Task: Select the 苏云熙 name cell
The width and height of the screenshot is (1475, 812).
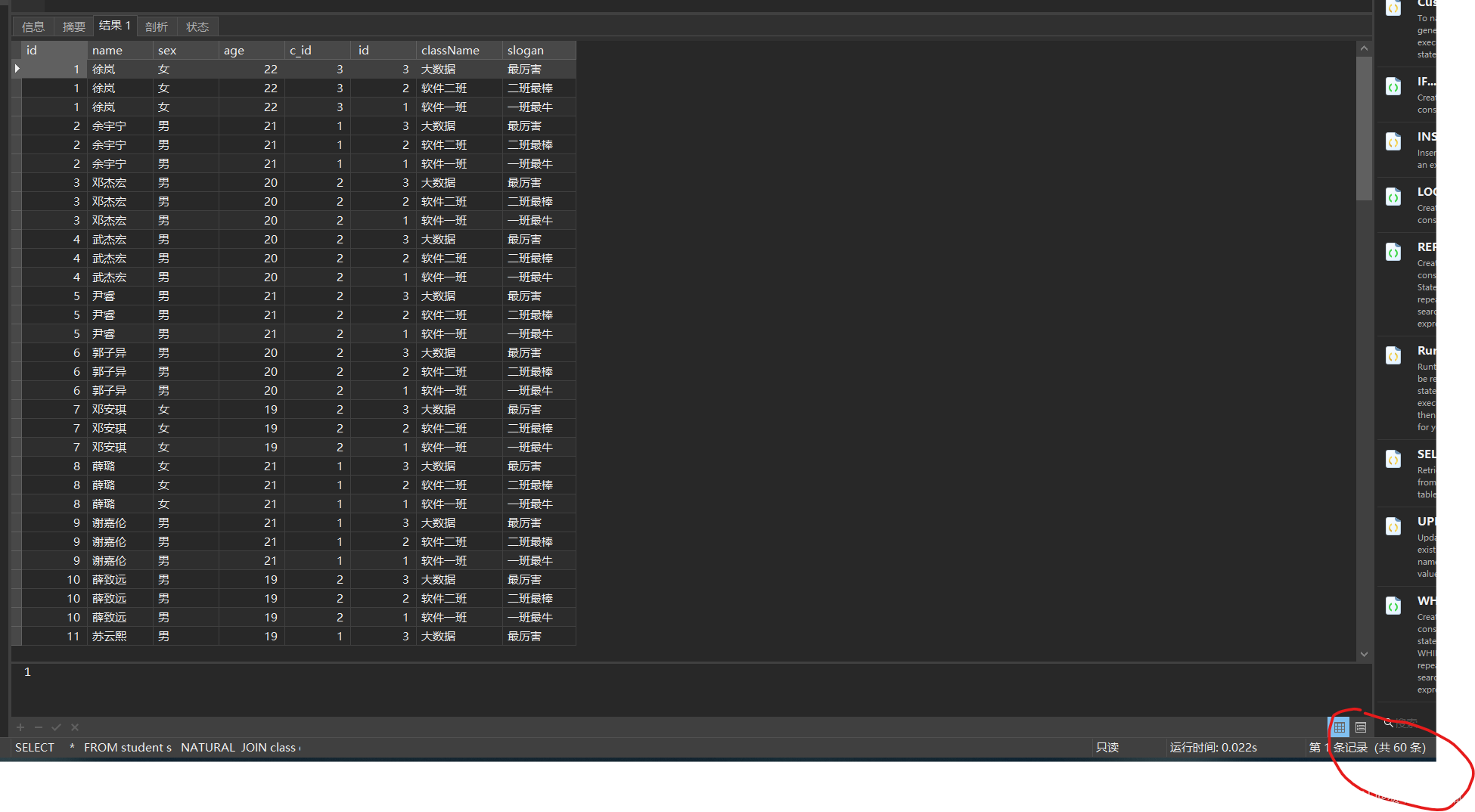Action: pos(120,636)
